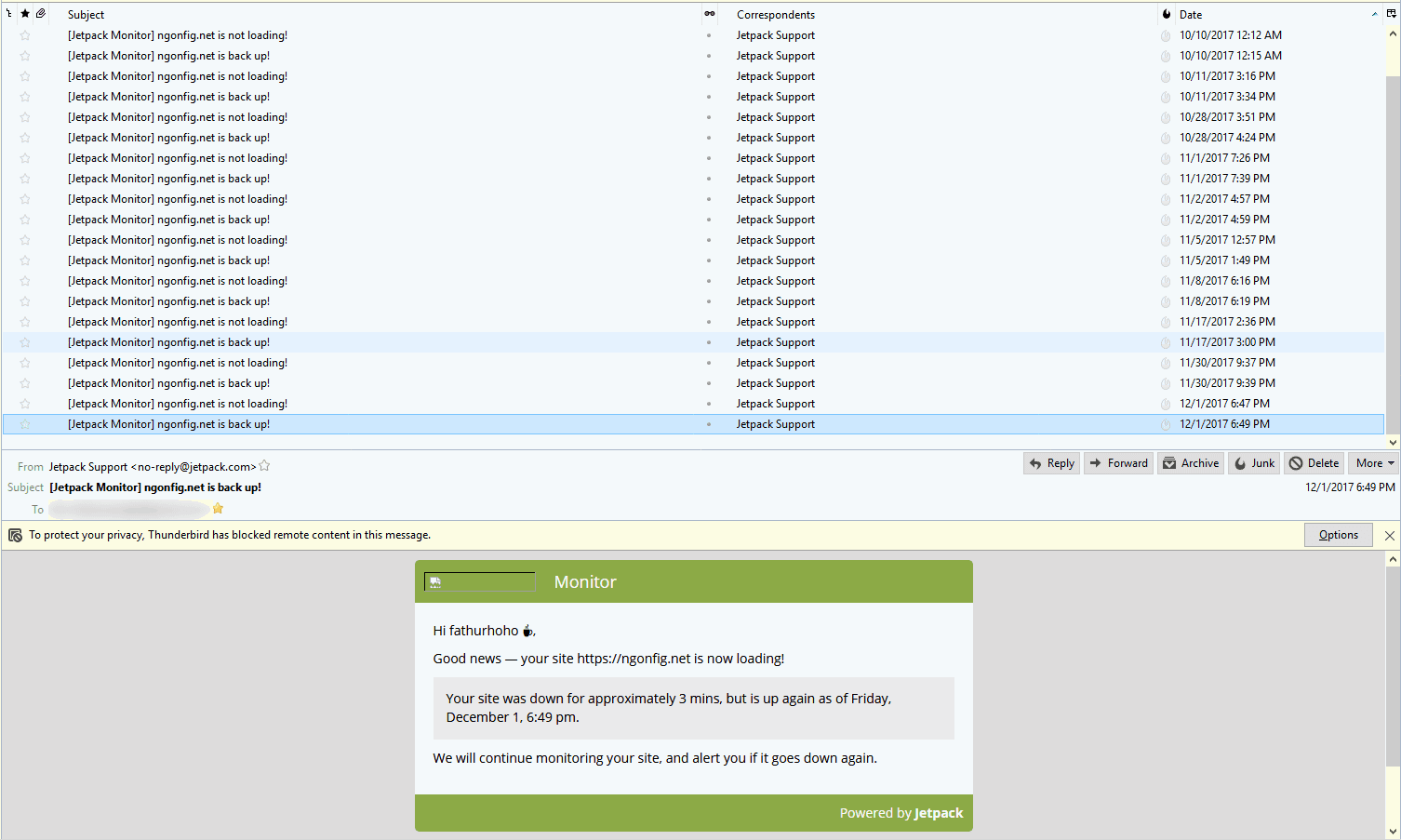Click the blocked remote content icon in privacy bar
Screen dimensions: 1401x840
pos(15,535)
